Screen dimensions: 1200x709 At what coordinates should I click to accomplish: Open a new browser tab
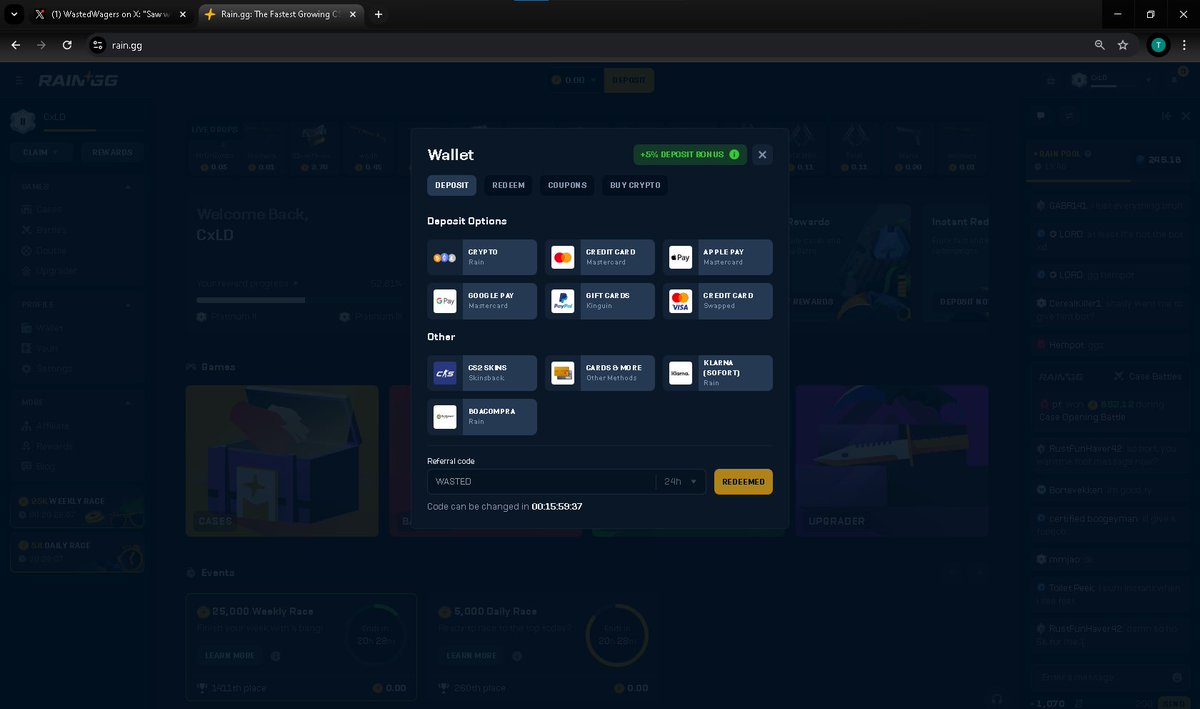(x=378, y=15)
